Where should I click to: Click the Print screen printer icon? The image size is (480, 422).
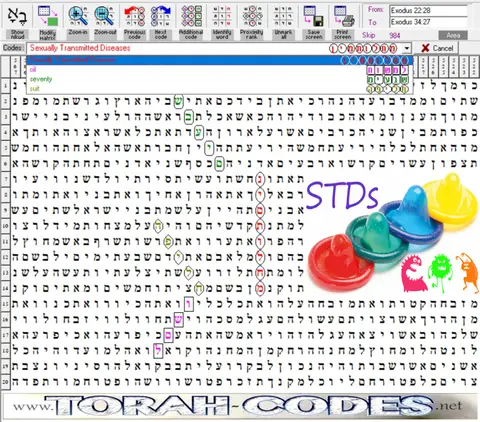tap(344, 16)
